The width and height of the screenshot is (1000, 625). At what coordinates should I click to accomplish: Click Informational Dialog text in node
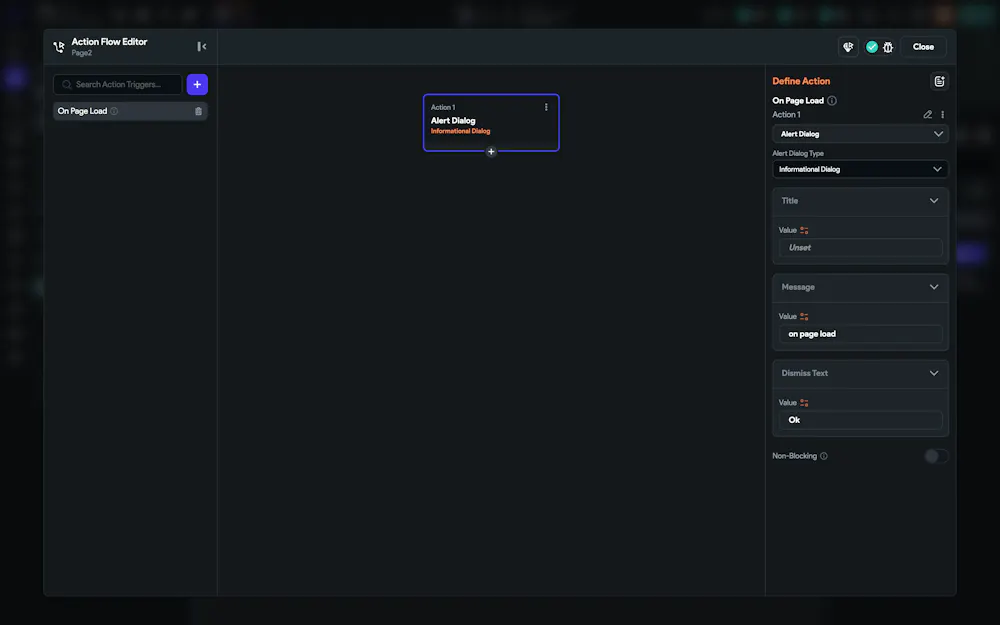point(460,131)
